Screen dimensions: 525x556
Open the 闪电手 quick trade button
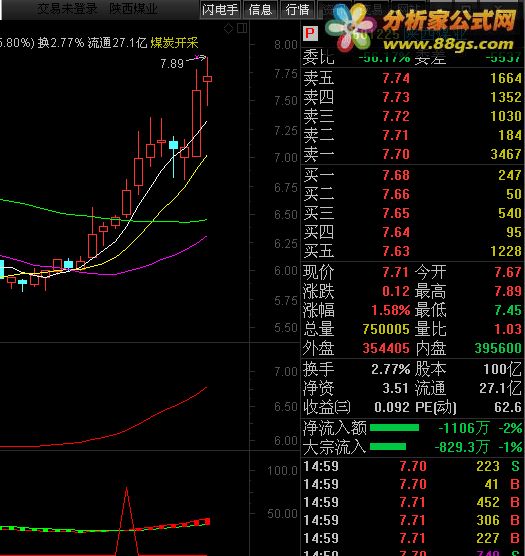[x=220, y=10]
